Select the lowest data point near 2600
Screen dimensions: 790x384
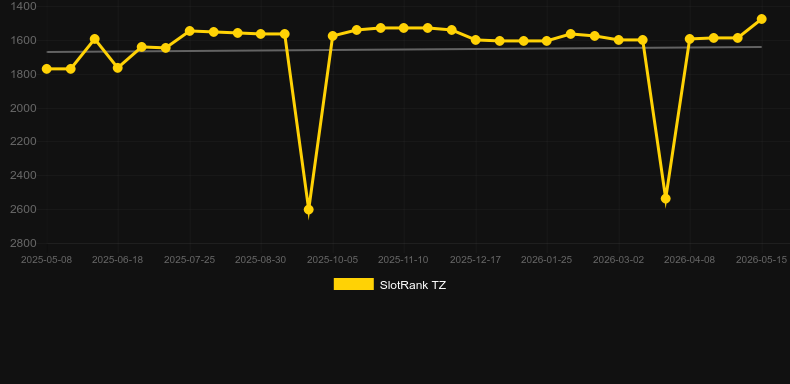[x=309, y=209]
